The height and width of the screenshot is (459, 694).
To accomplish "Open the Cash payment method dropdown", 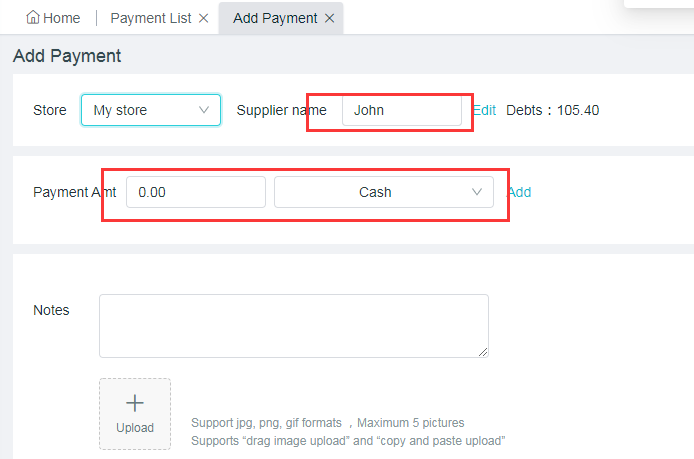I will tap(383, 192).
